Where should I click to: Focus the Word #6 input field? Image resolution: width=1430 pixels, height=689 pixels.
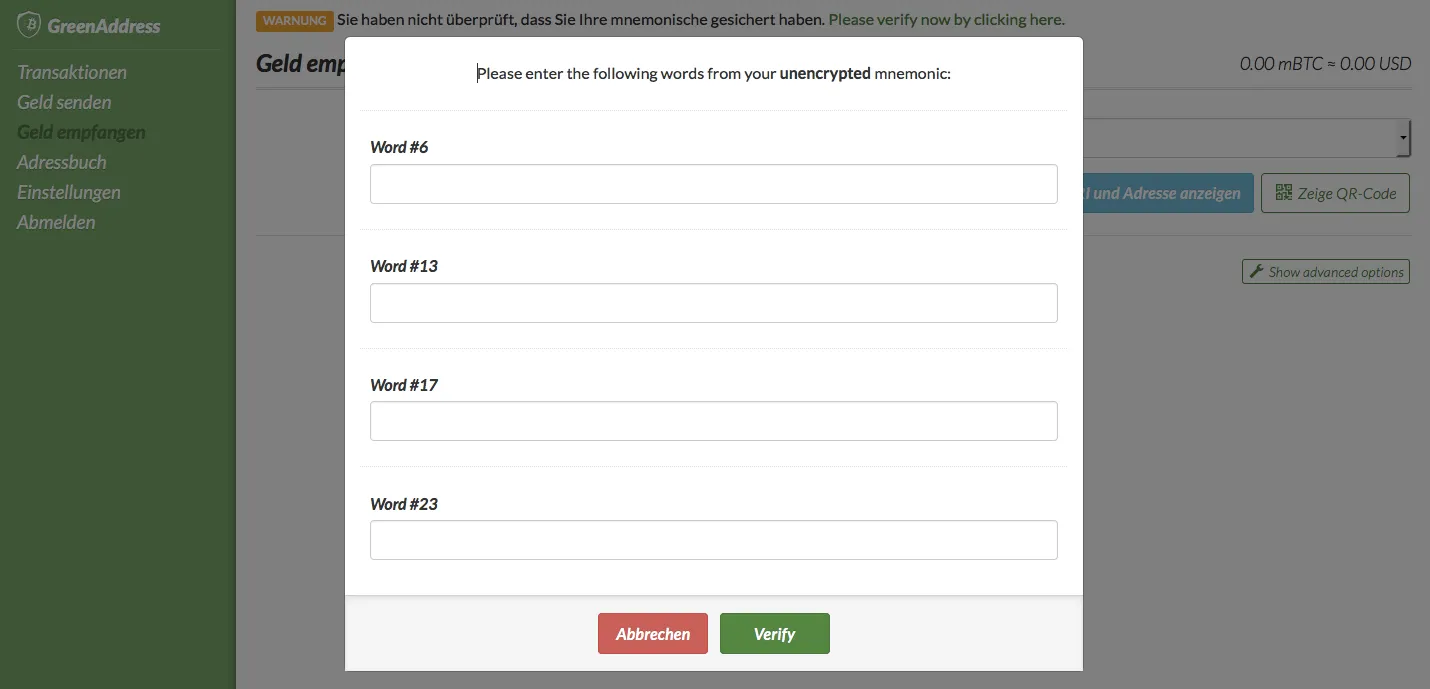point(713,184)
